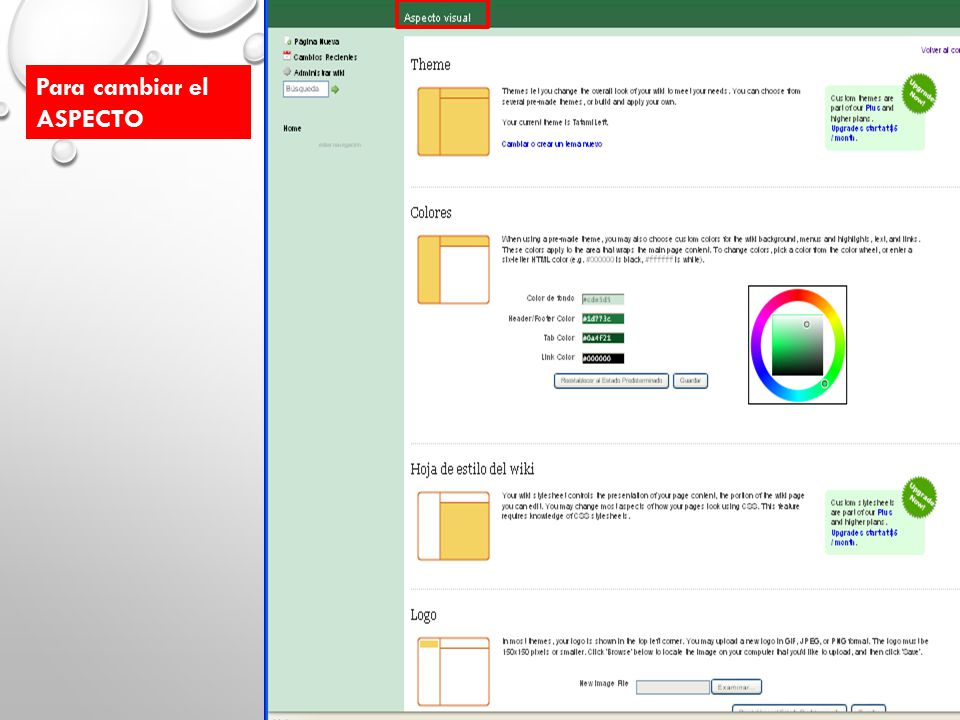This screenshot has width=960, height=720.
Task: Click the hue marker on the color wheel ring
Action: [x=825, y=384]
